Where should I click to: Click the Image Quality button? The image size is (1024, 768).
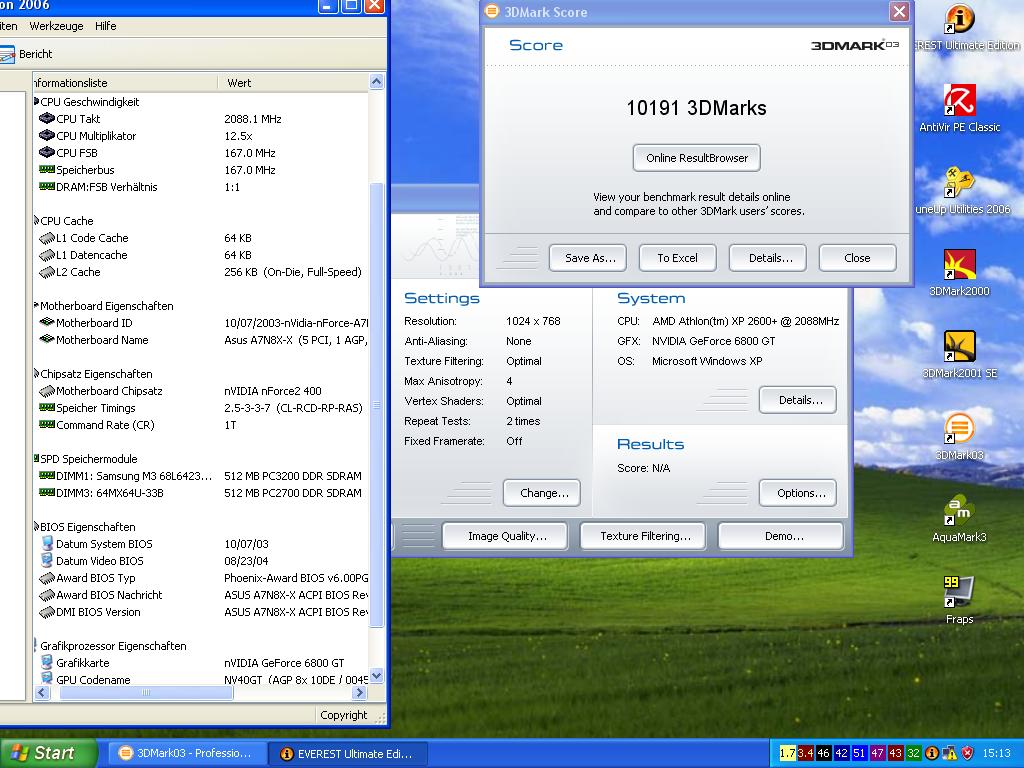(x=505, y=536)
